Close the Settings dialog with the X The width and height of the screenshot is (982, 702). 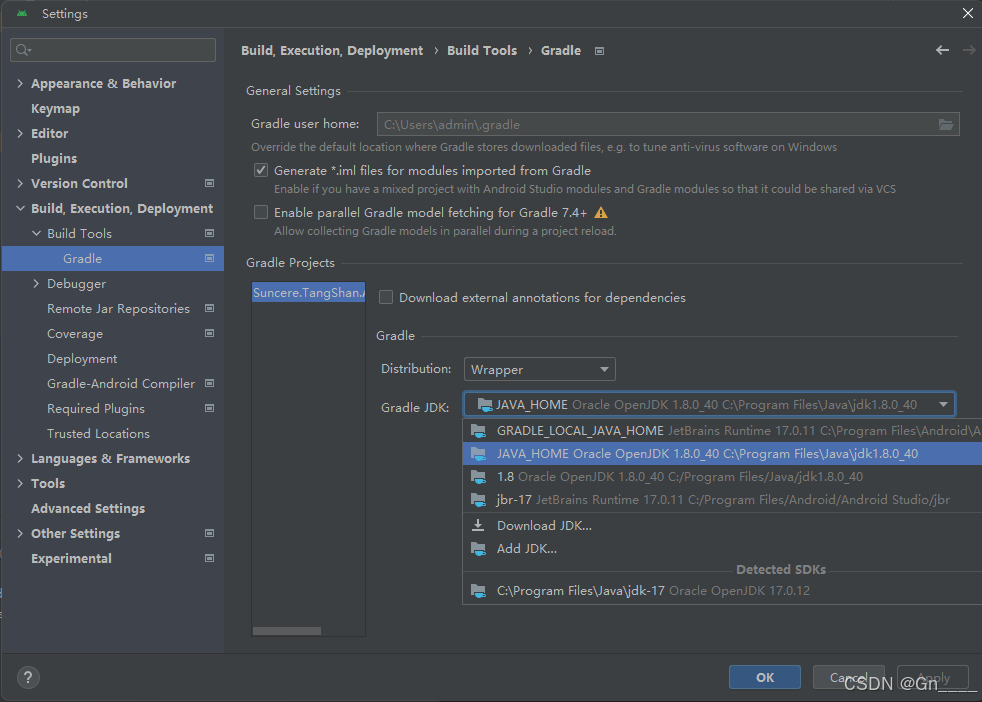coord(968,13)
